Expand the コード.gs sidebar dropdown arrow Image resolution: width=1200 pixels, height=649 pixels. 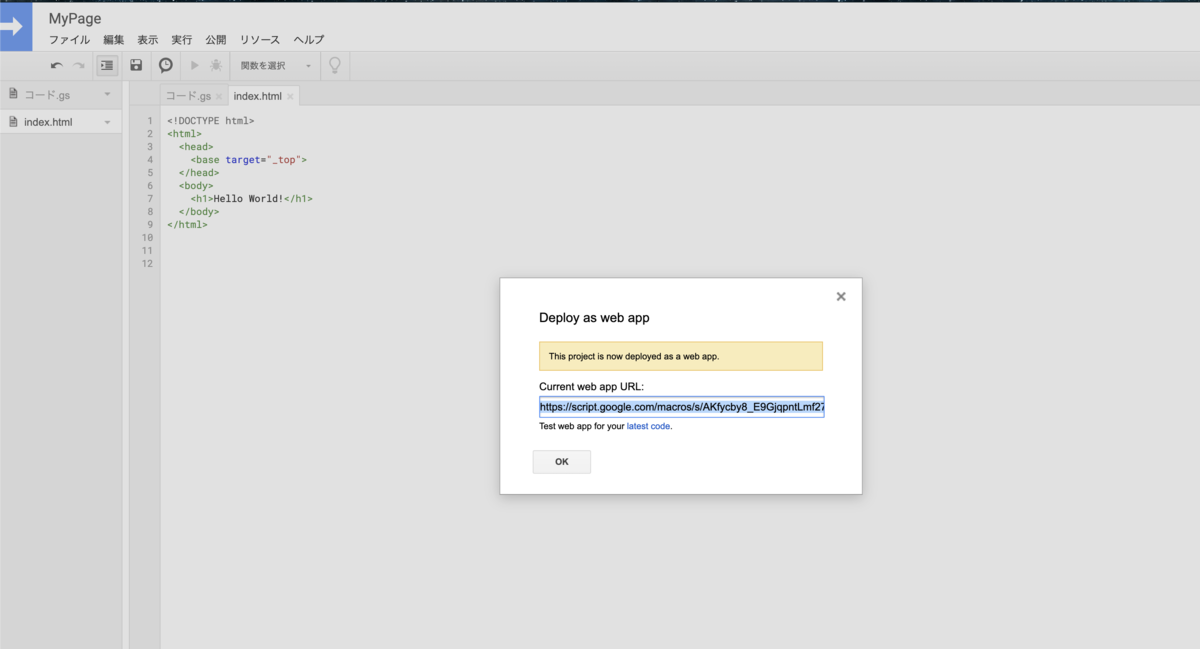107,94
